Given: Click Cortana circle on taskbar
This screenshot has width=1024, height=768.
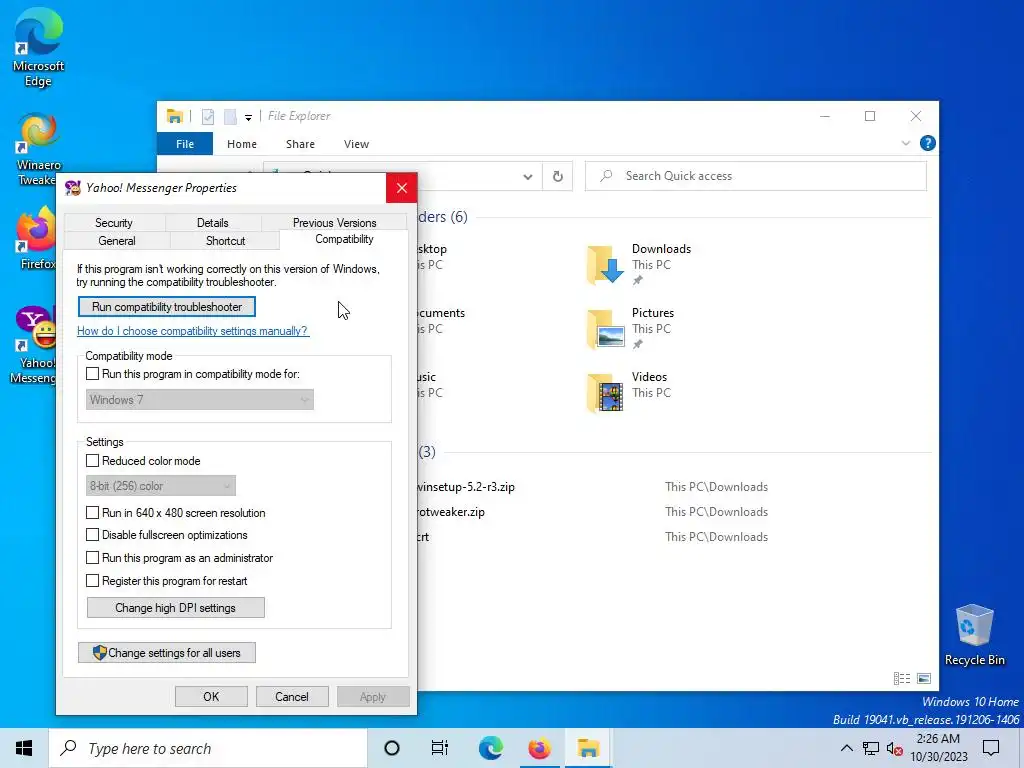Looking at the screenshot, I should (392, 748).
